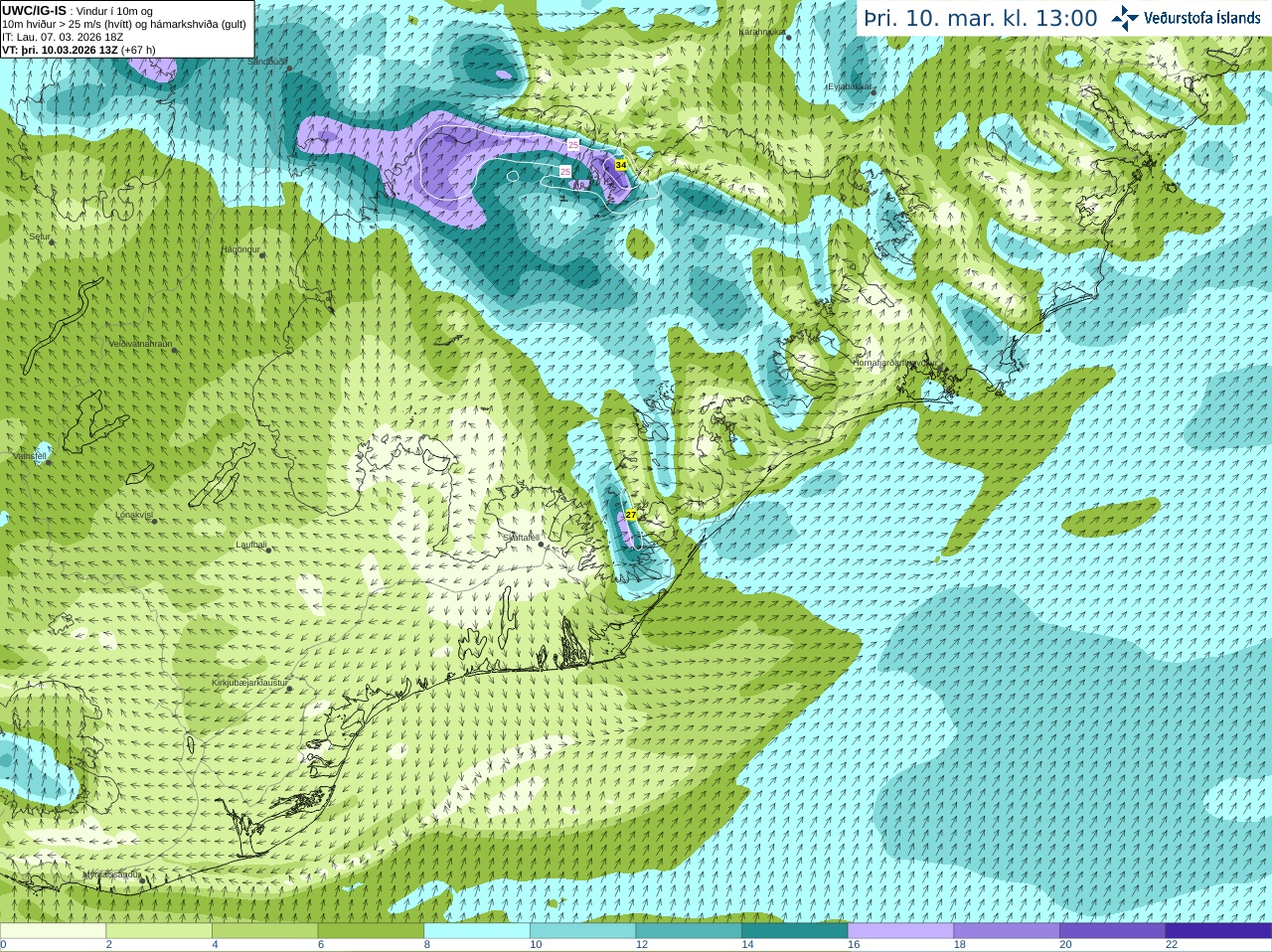Image resolution: width=1272 pixels, height=952 pixels.
Task: Select the above-22 m/s dark legend swatch
Action: coord(1218,931)
